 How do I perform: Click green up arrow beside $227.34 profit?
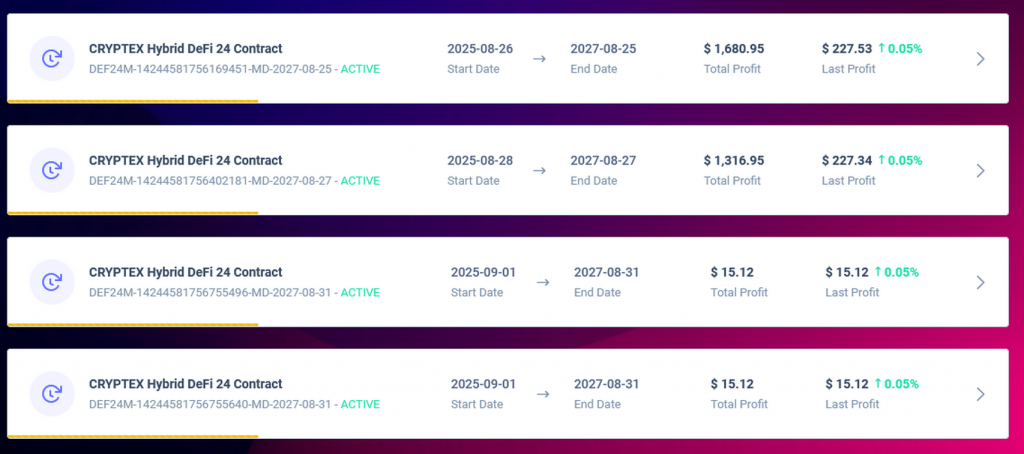tap(881, 160)
